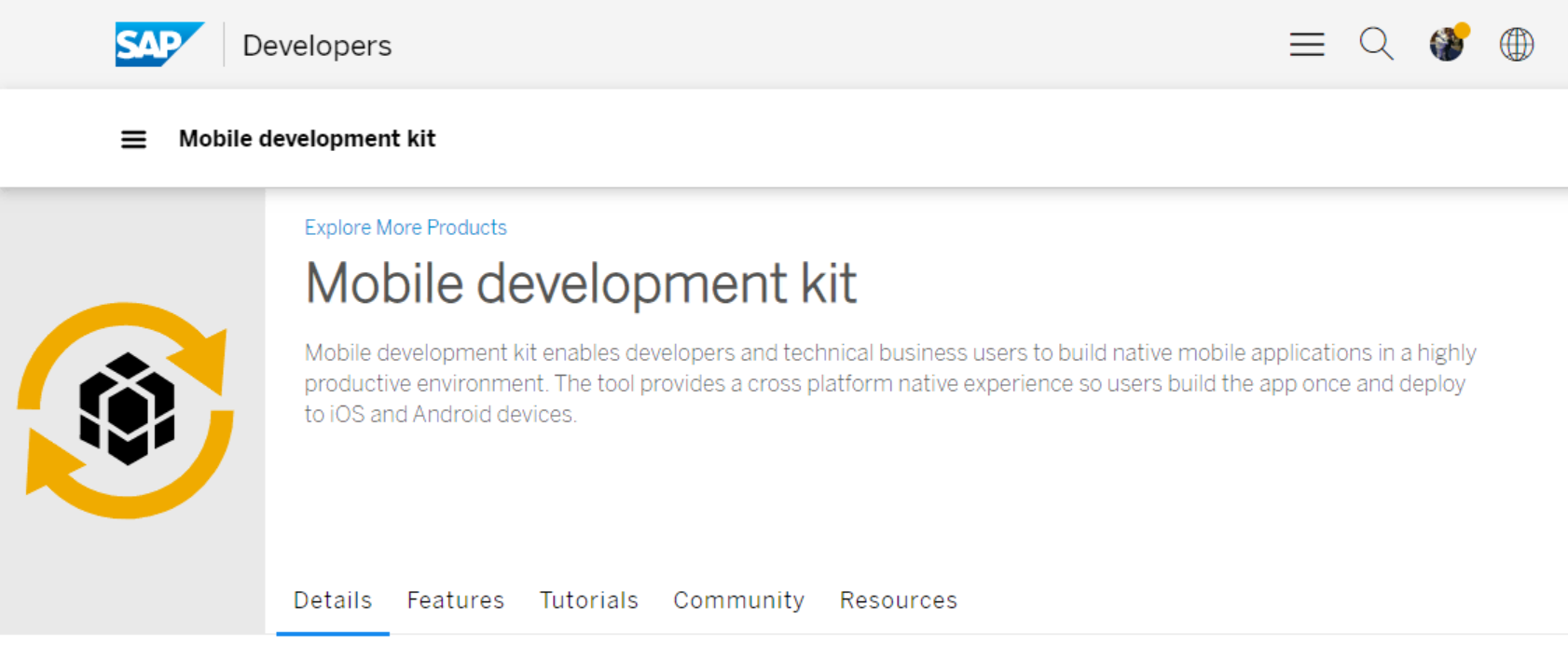This screenshot has width=1568, height=646.
Task: Show the Resources tab
Action: pyautogui.click(x=899, y=600)
